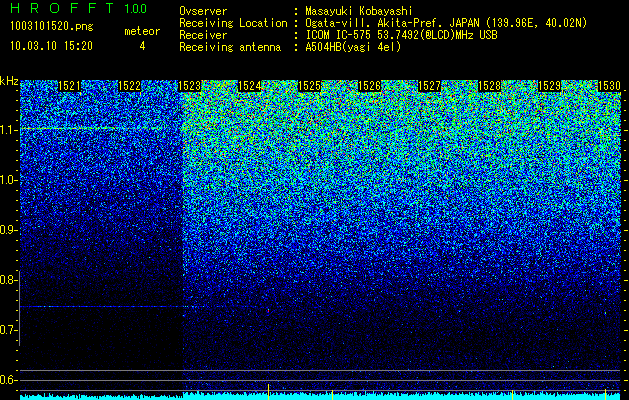Click the 1521 time label
Image resolution: width=629 pixels, height=400 pixels.
coord(69,86)
